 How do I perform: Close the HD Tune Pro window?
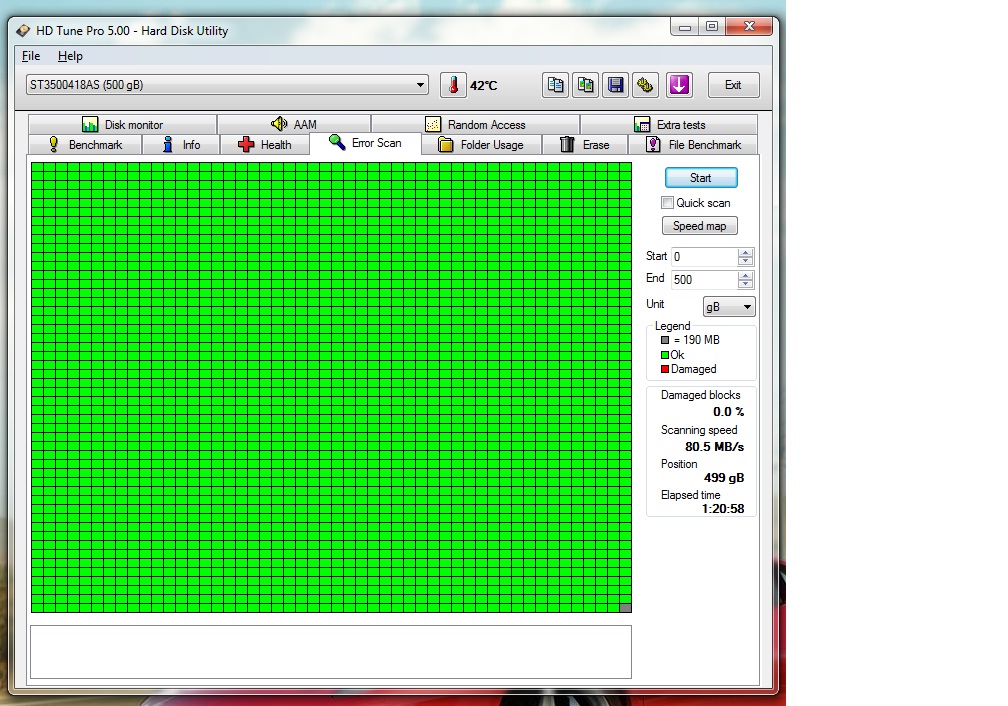[x=749, y=26]
